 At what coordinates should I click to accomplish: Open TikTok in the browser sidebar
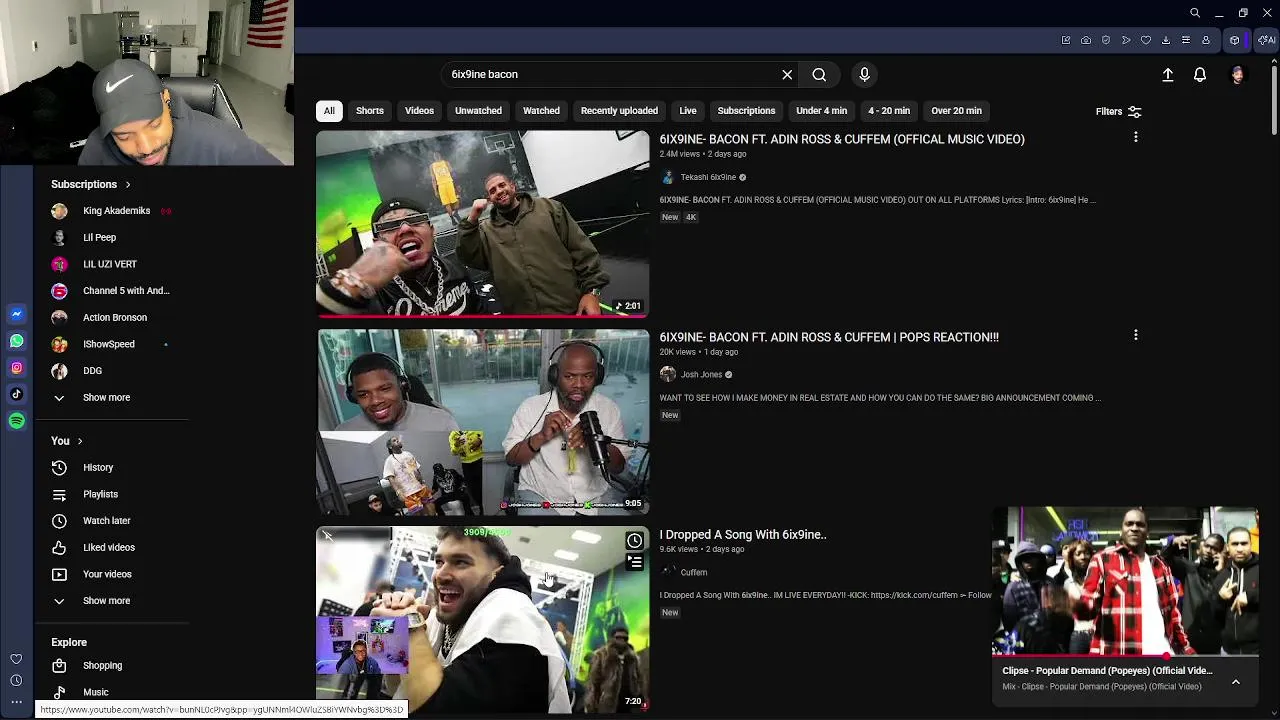(16, 394)
